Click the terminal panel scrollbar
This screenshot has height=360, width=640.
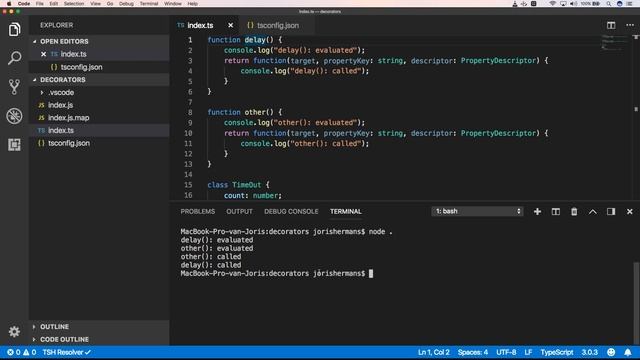pos(636,304)
